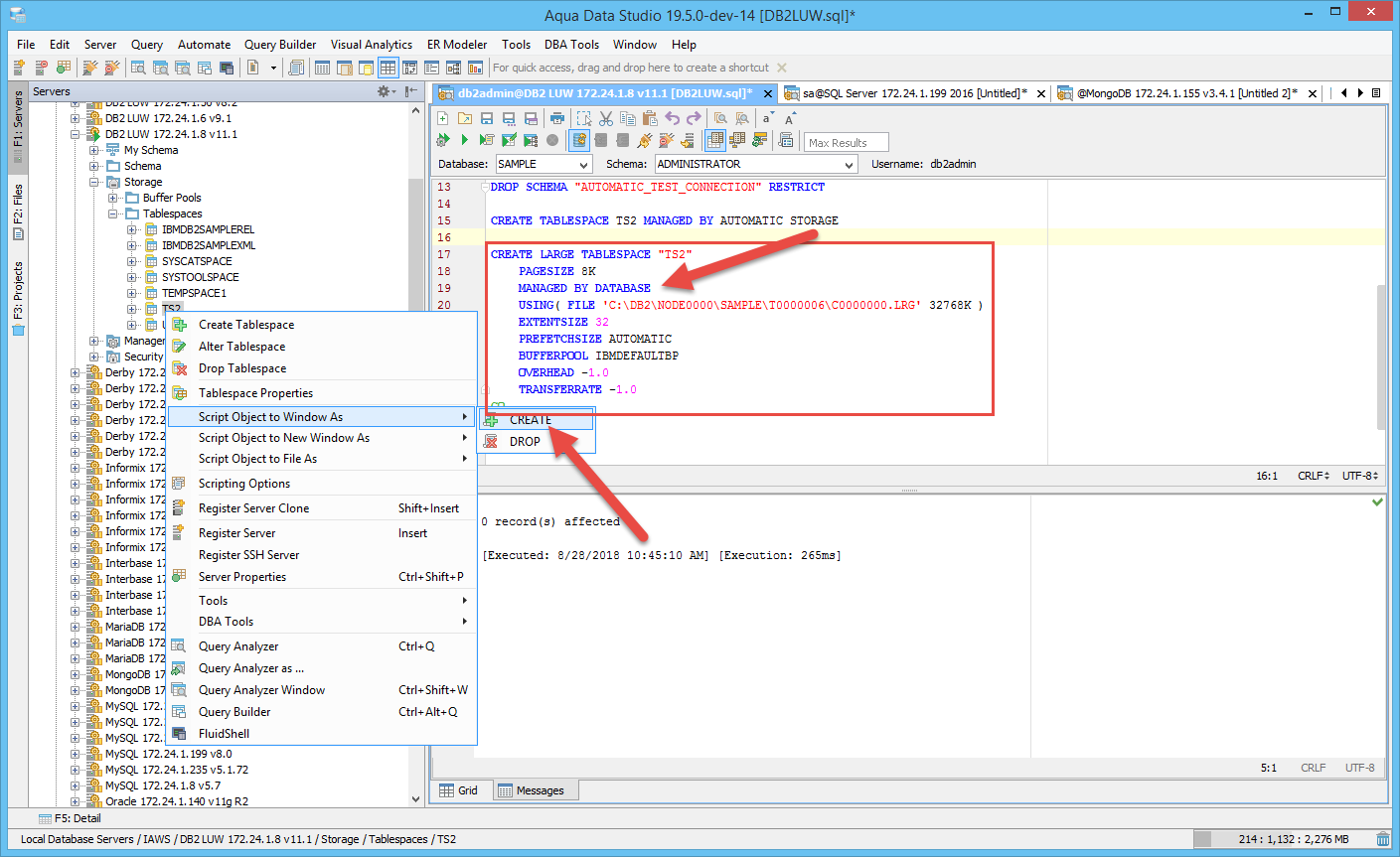
Task: Expand the Buffer Pools tree node
Action: click(113, 198)
